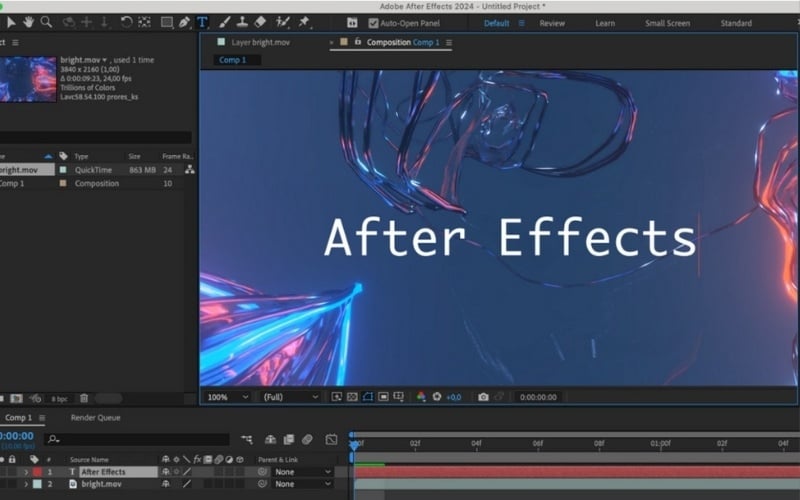Select the Orbit camera tool

68,22
